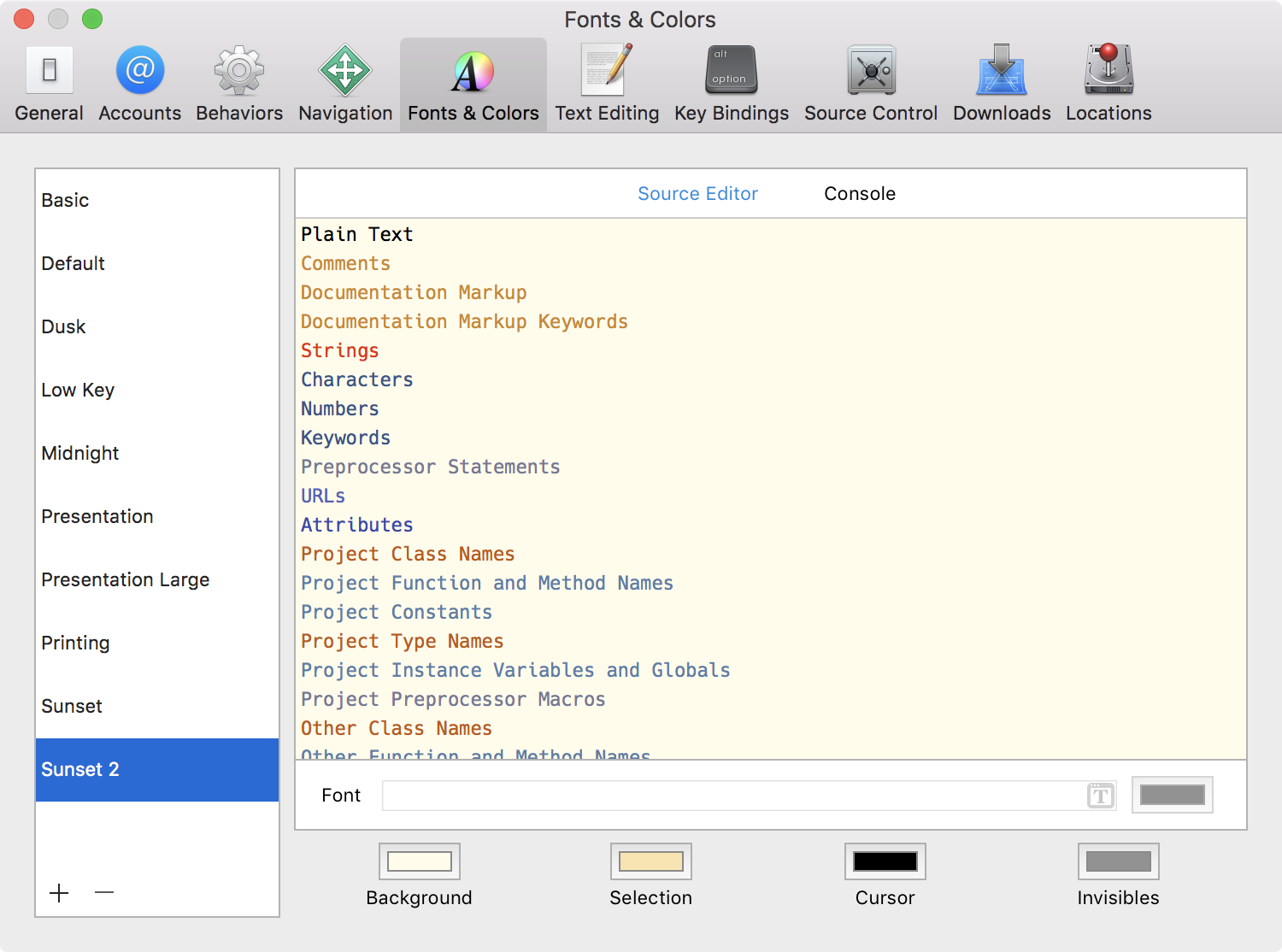Open the Locations preferences pane
The image size is (1282, 952).
1109,84
